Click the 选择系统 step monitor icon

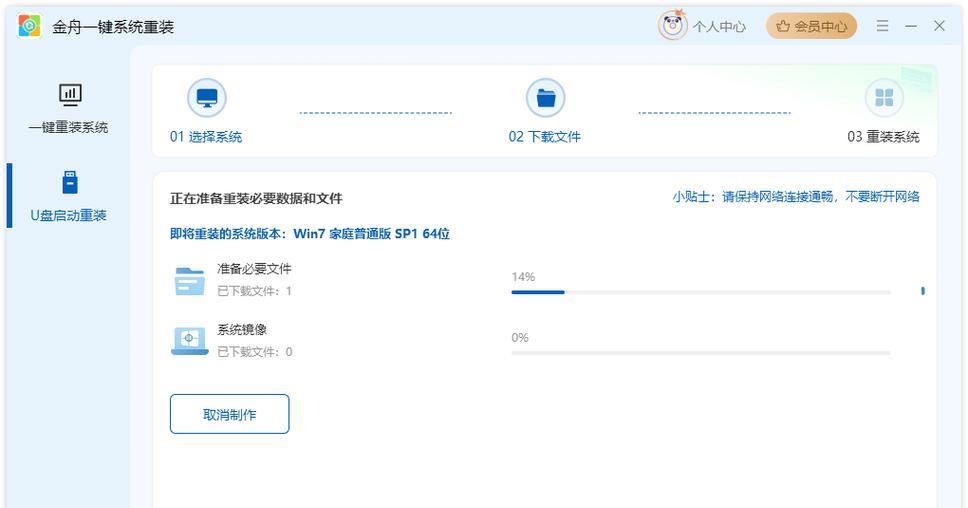[207, 98]
